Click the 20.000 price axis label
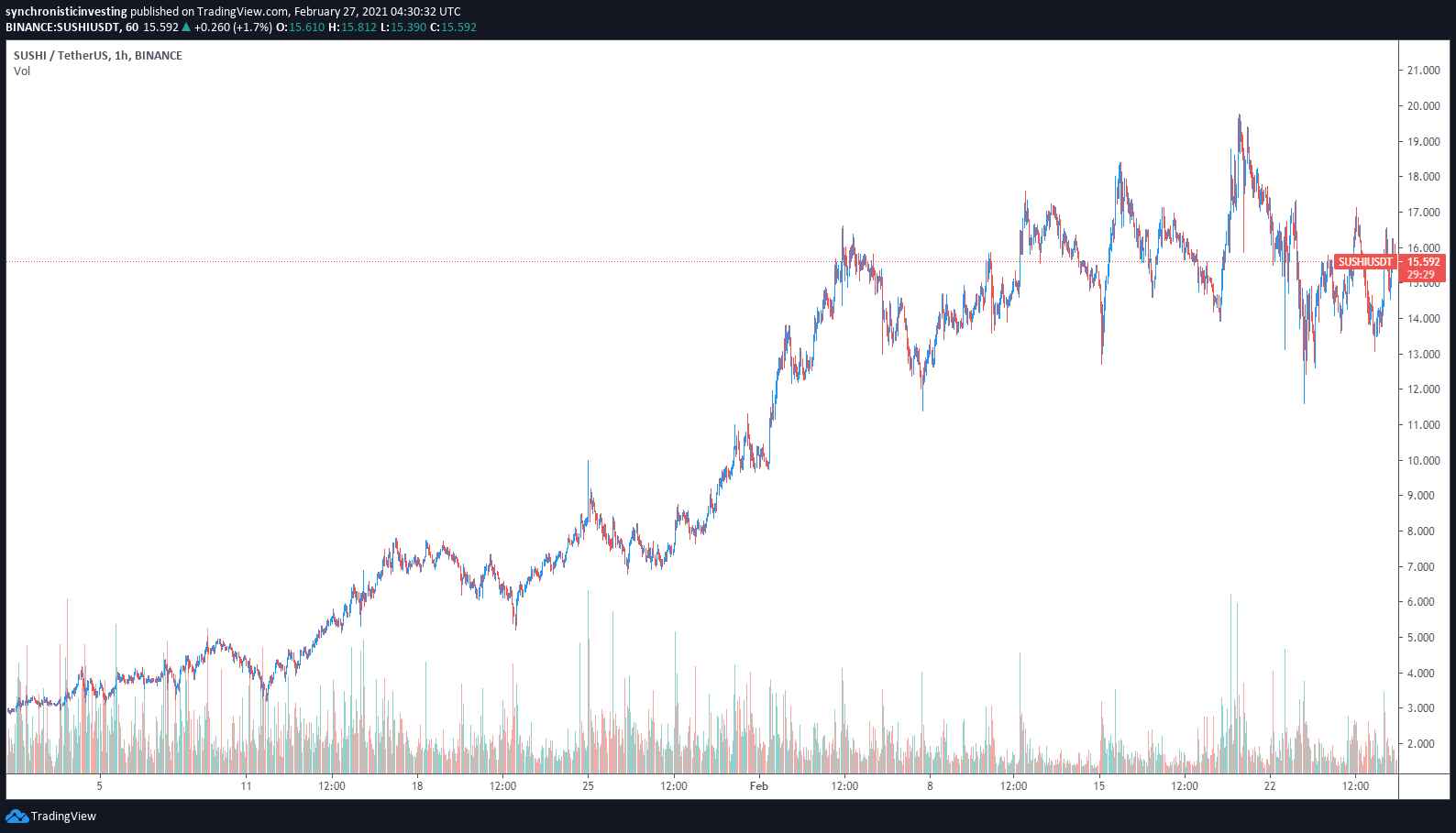1456x833 pixels. (1424, 106)
